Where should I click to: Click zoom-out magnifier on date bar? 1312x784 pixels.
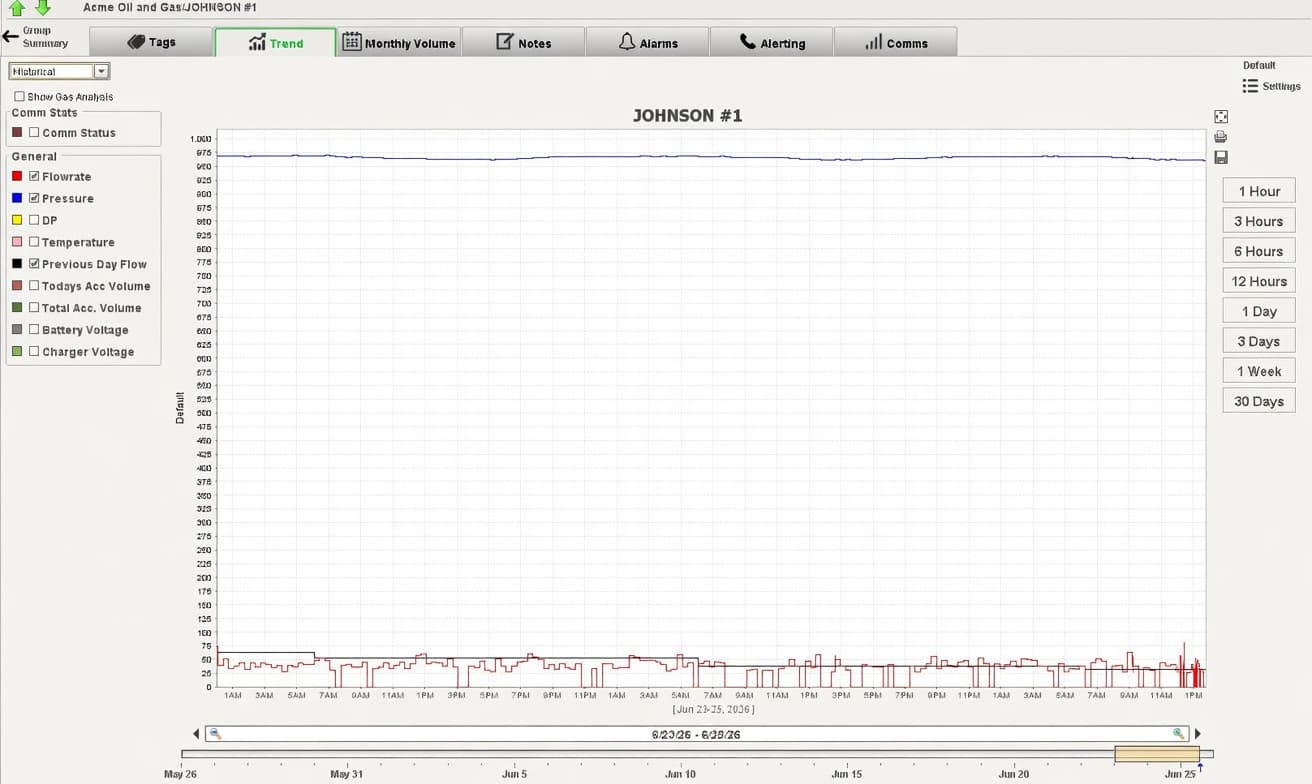215,734
